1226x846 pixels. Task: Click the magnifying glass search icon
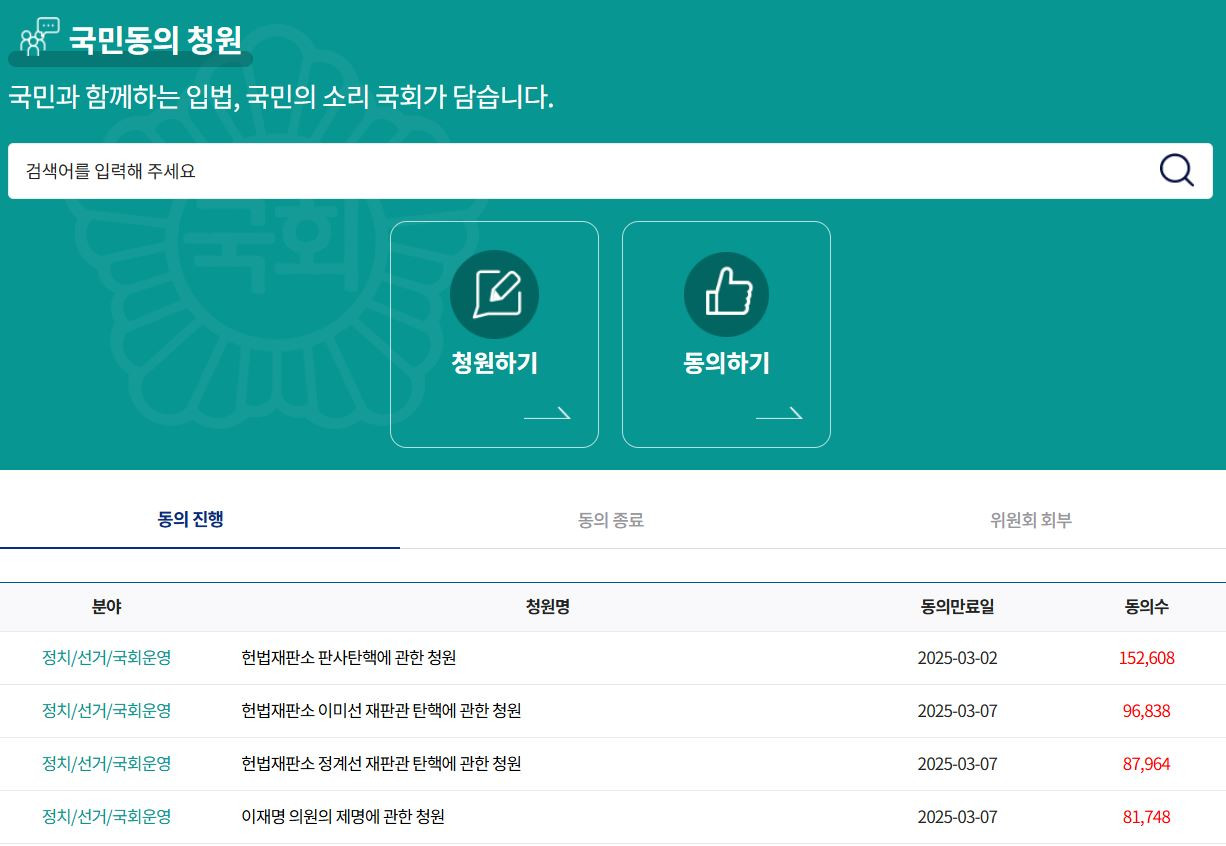[x=1176, y=171]
